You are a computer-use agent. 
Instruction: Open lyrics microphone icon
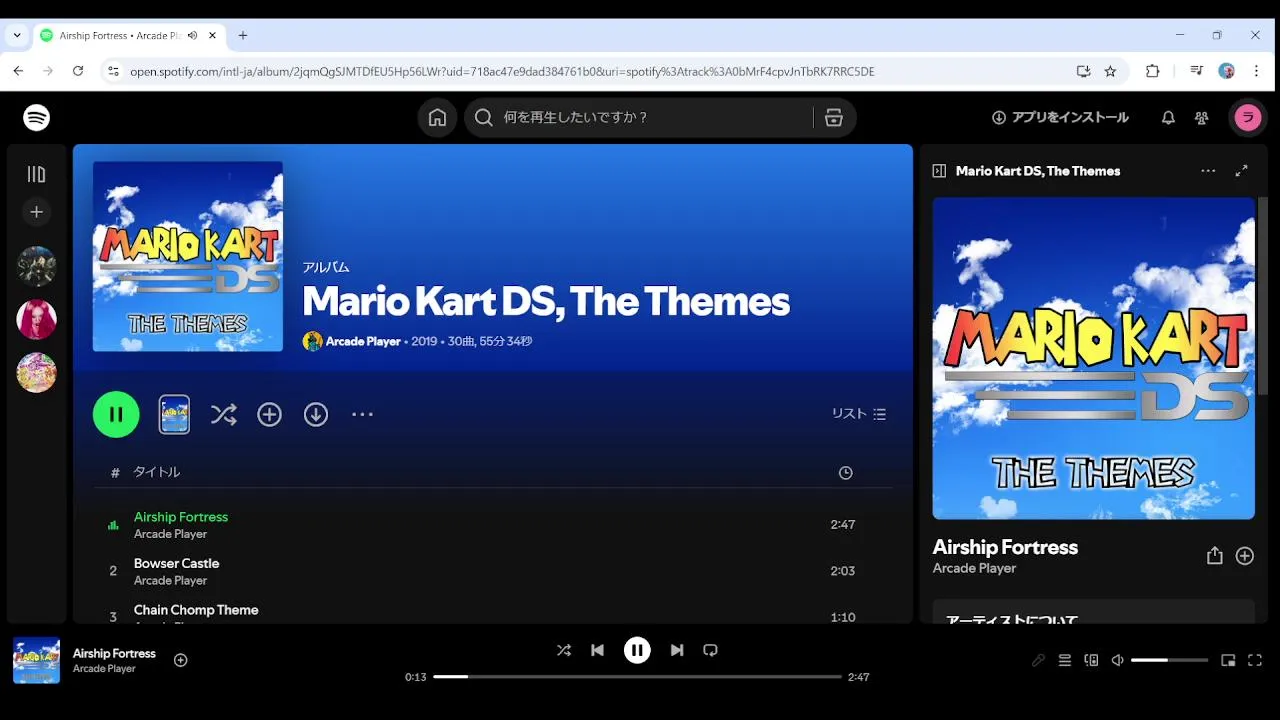tap(1038, 660)
